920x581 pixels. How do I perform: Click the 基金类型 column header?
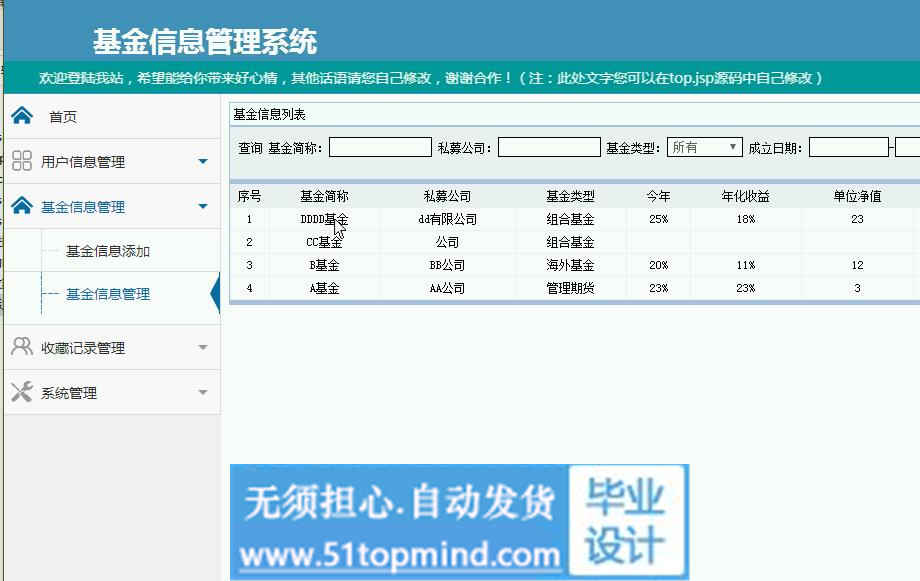pyautogui.click(x=570, y=196)
